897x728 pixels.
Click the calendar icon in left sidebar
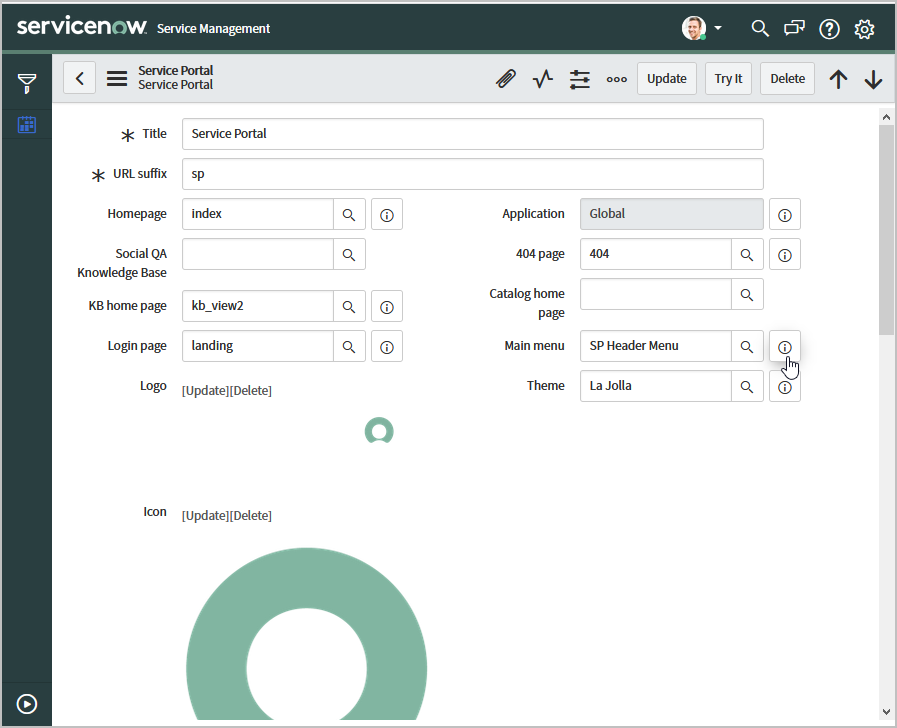pyautogui.click(x=27, y=125)
